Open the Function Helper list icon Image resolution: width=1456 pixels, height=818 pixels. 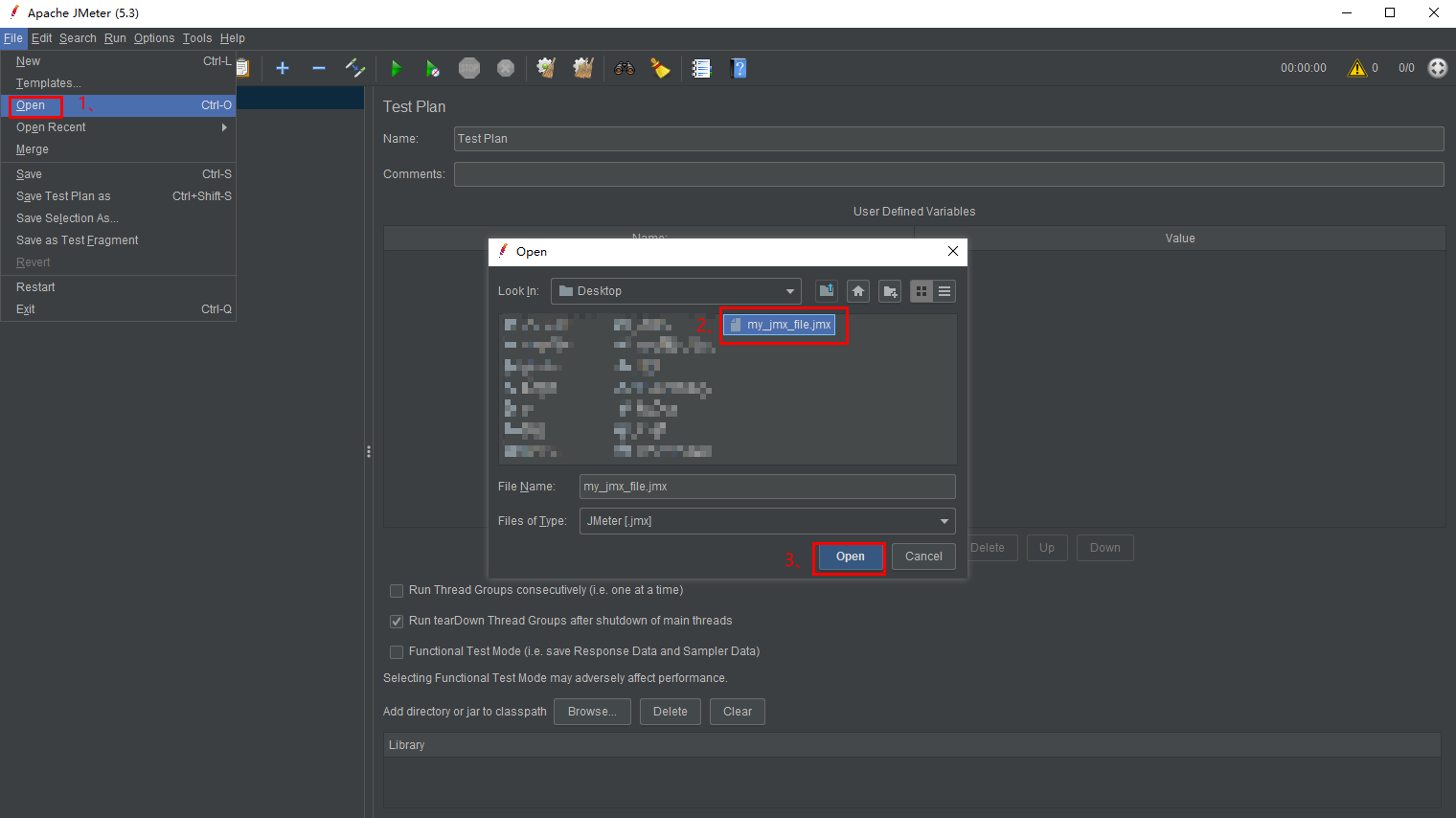pos(702,68)
